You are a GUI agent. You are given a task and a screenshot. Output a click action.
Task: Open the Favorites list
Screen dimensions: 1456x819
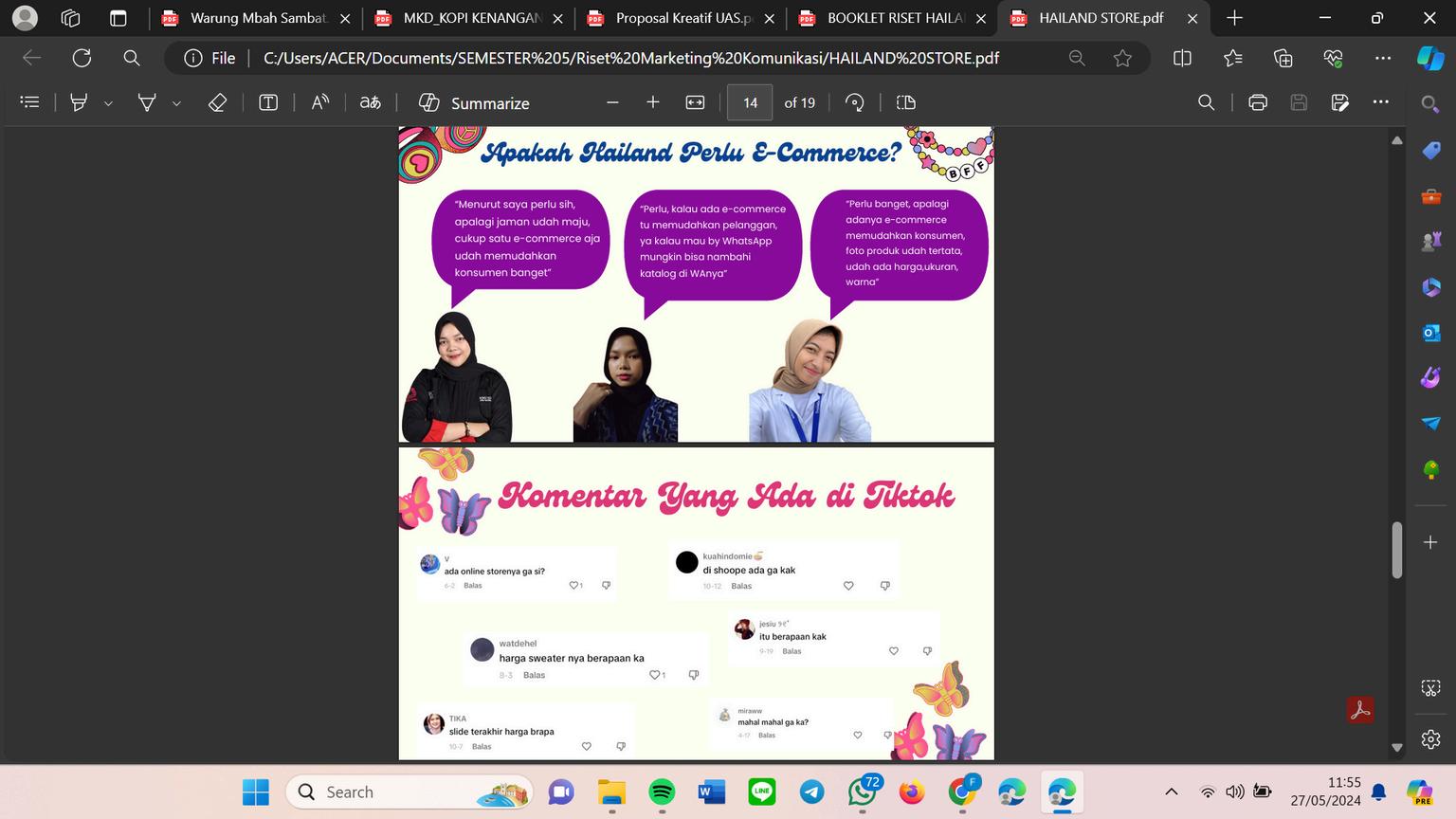point(1233,58)
